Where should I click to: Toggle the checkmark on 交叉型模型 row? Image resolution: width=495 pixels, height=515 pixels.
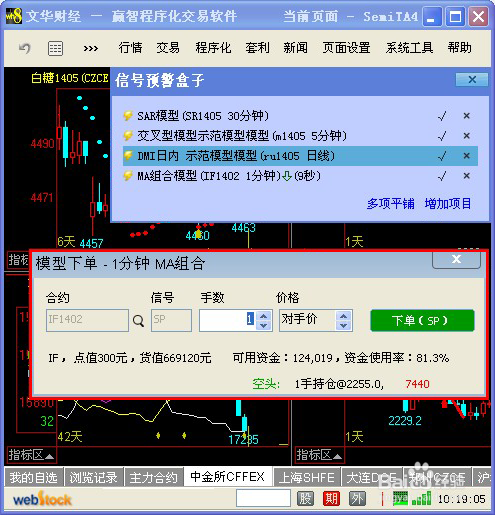pyautogui.click(x=442, y=136)
